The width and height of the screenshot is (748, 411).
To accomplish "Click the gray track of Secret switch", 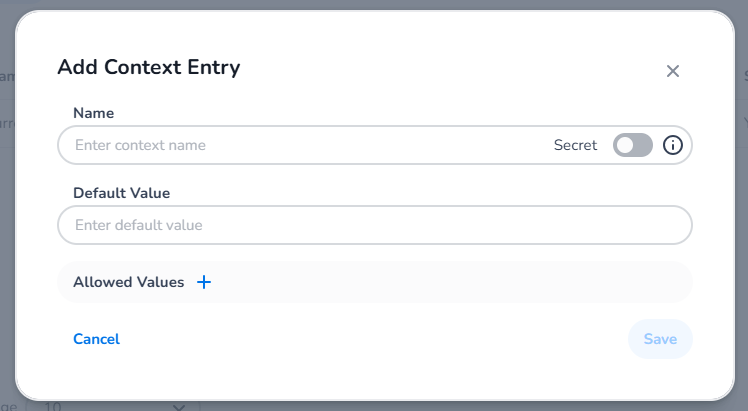I will click(643, 145).
